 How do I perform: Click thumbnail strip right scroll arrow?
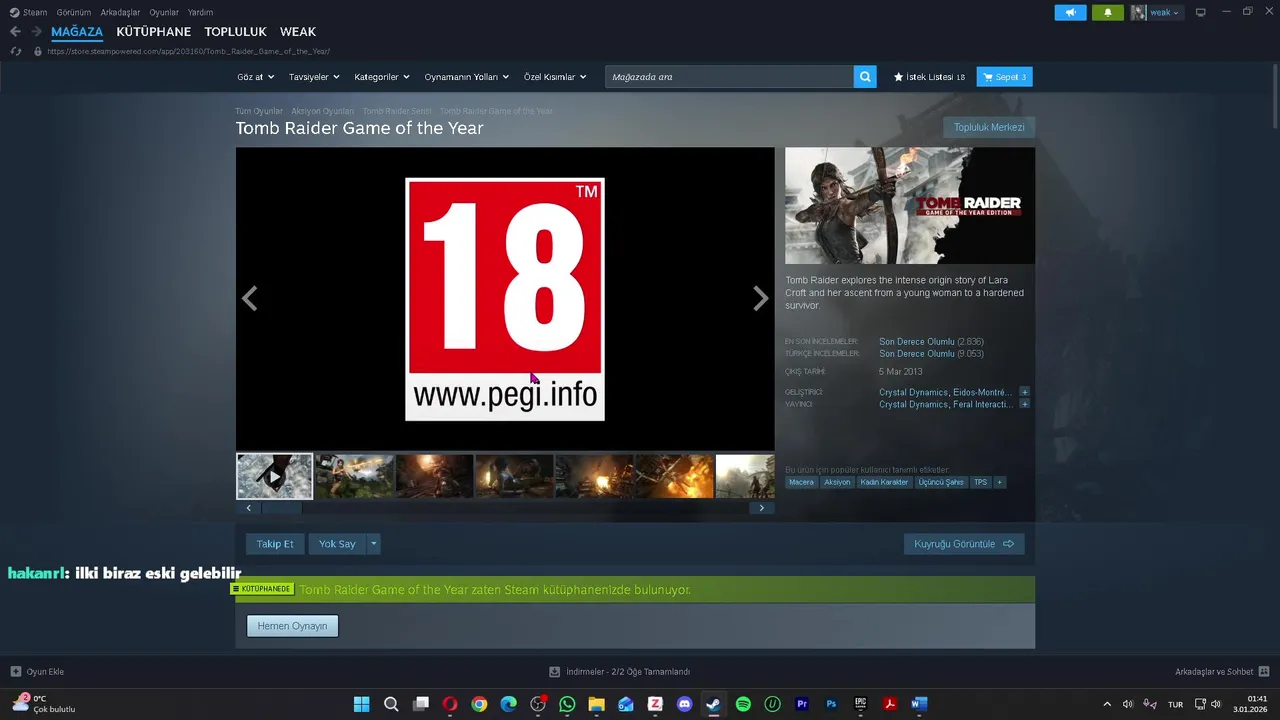point(761,508)
